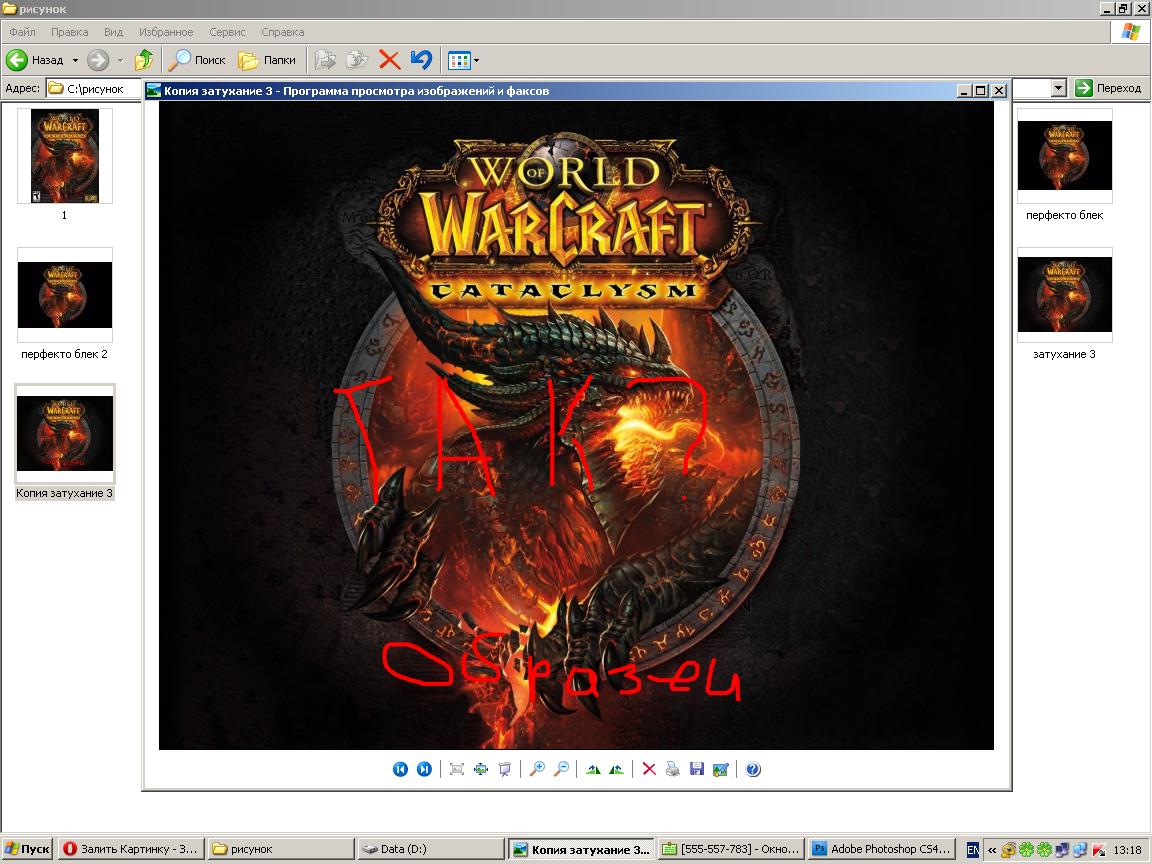Open the Избранное menu

coord(166,32)
